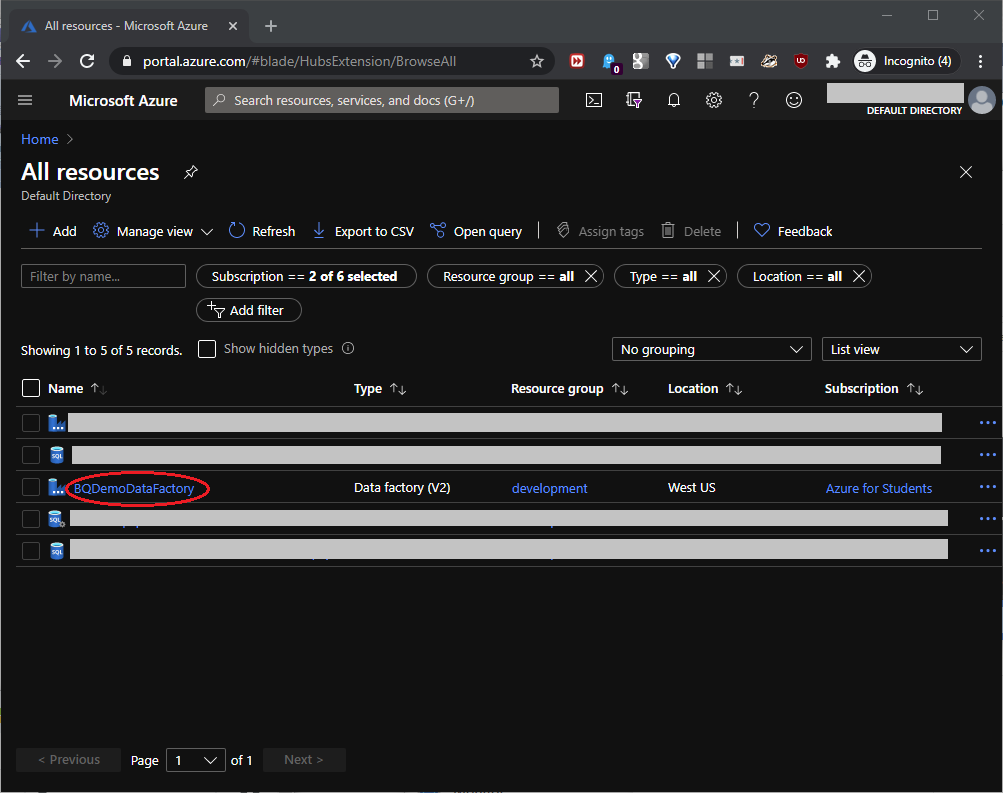The height and width of the screenshot is (793, 1003).
Task: Open the Location filter pill
Action: click(x=797, y=276)
